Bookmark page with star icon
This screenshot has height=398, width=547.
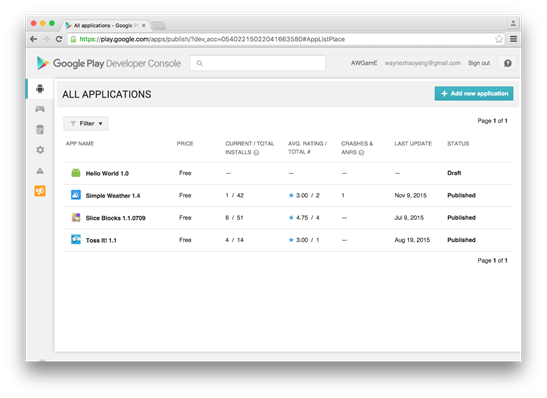point(499,39)
